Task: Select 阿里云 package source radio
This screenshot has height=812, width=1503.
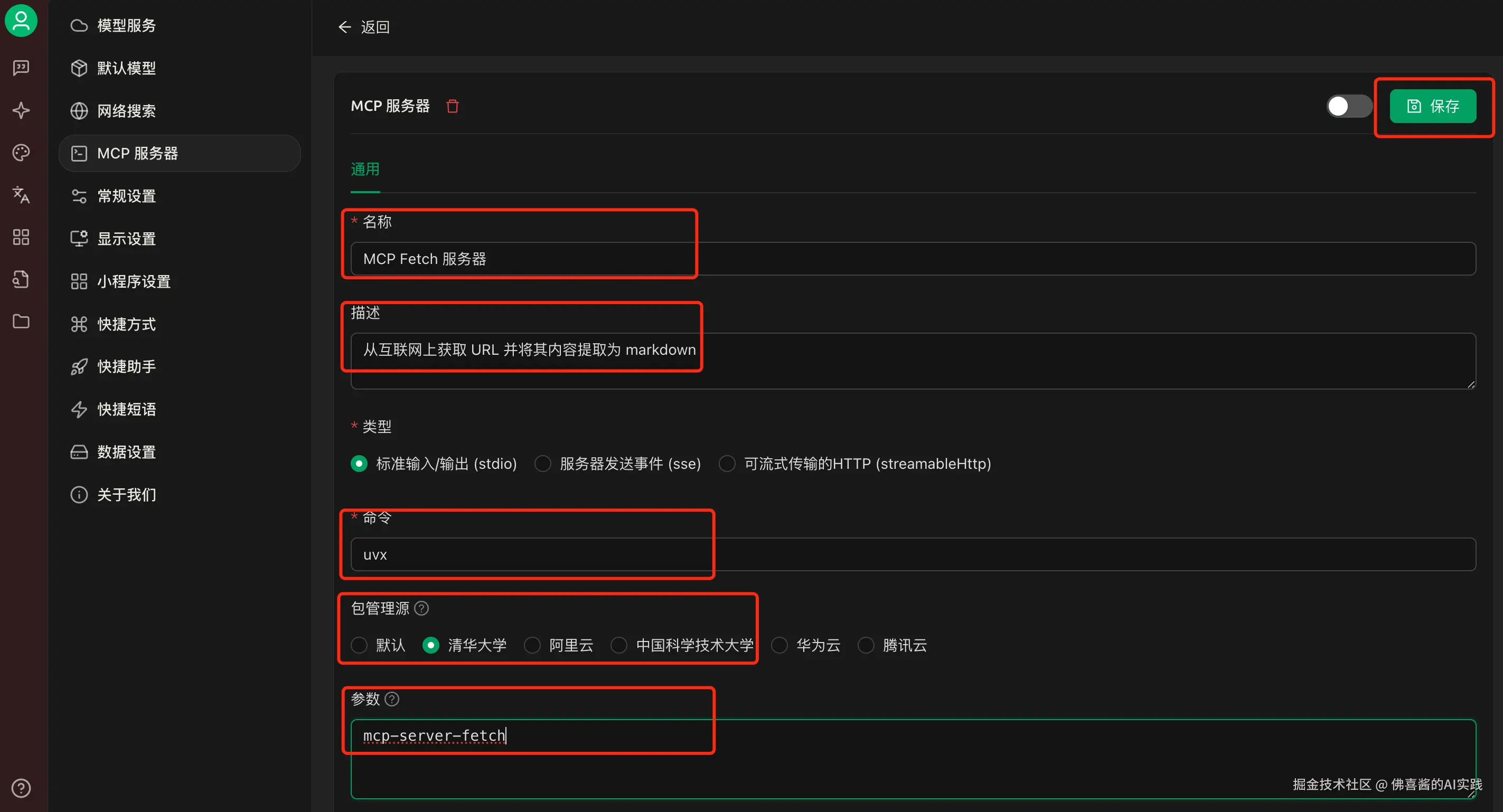Action: 532,645
